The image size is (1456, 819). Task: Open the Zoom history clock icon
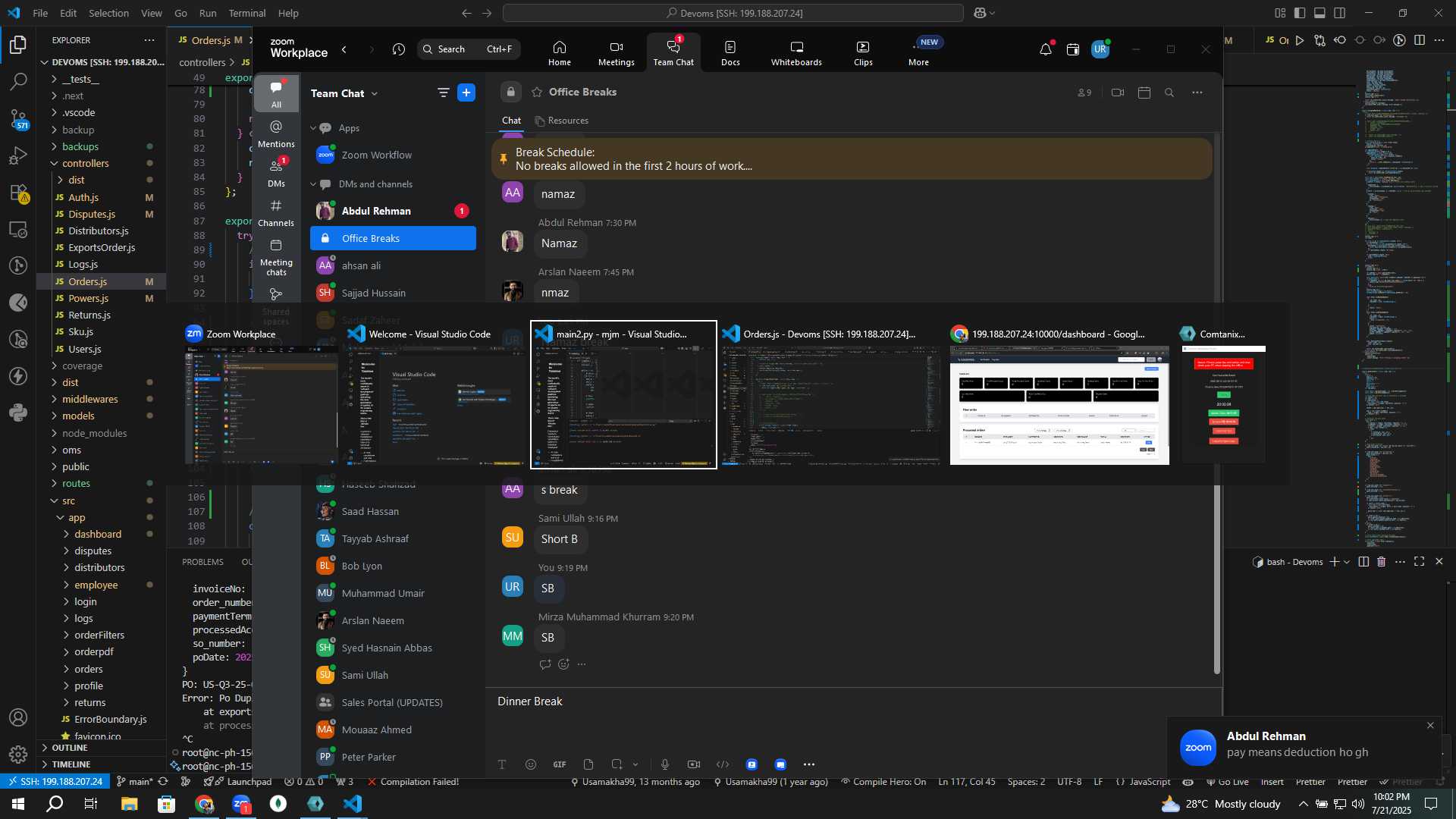pos(399,49)
